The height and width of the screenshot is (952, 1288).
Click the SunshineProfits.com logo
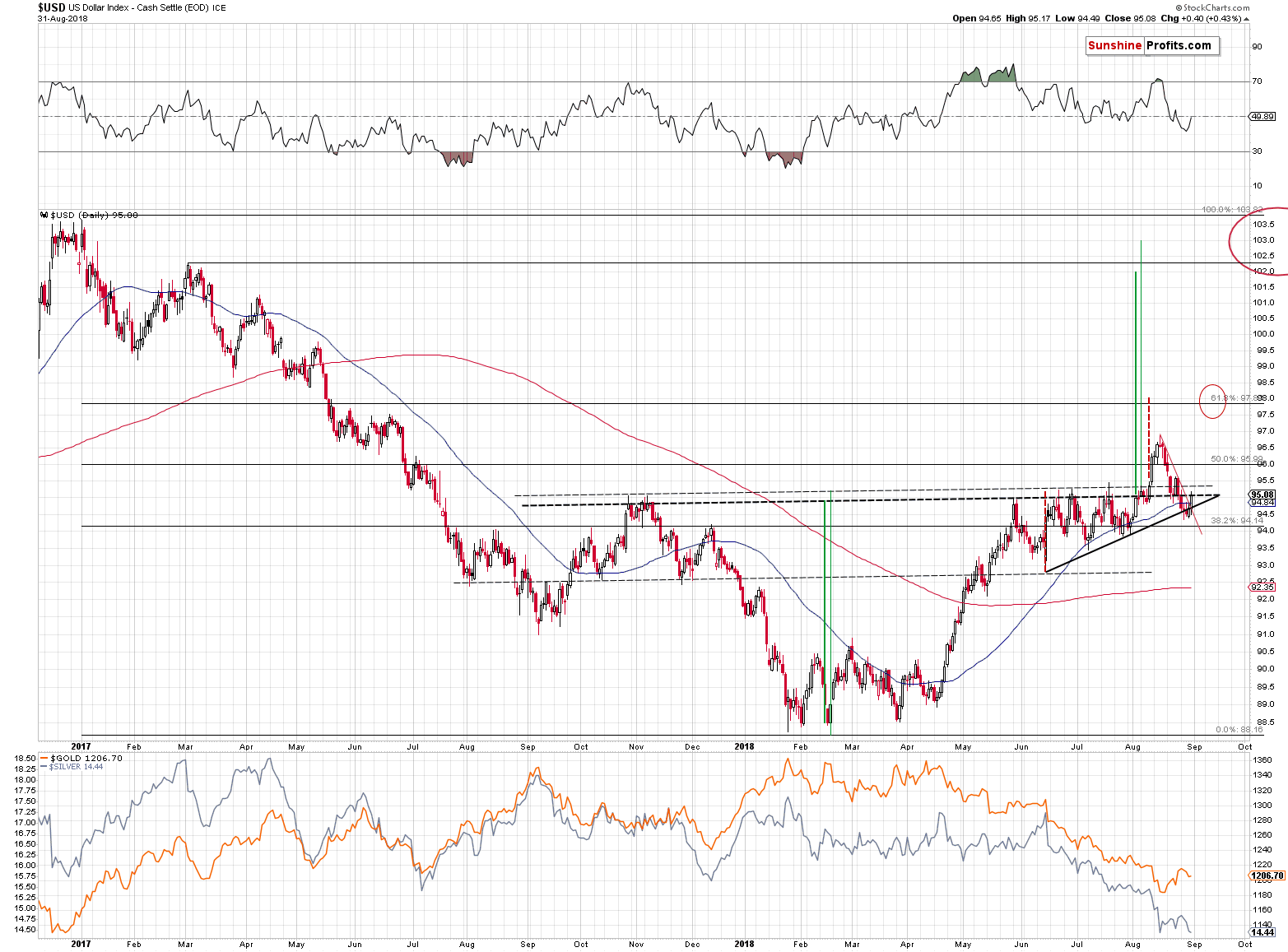1150,46
